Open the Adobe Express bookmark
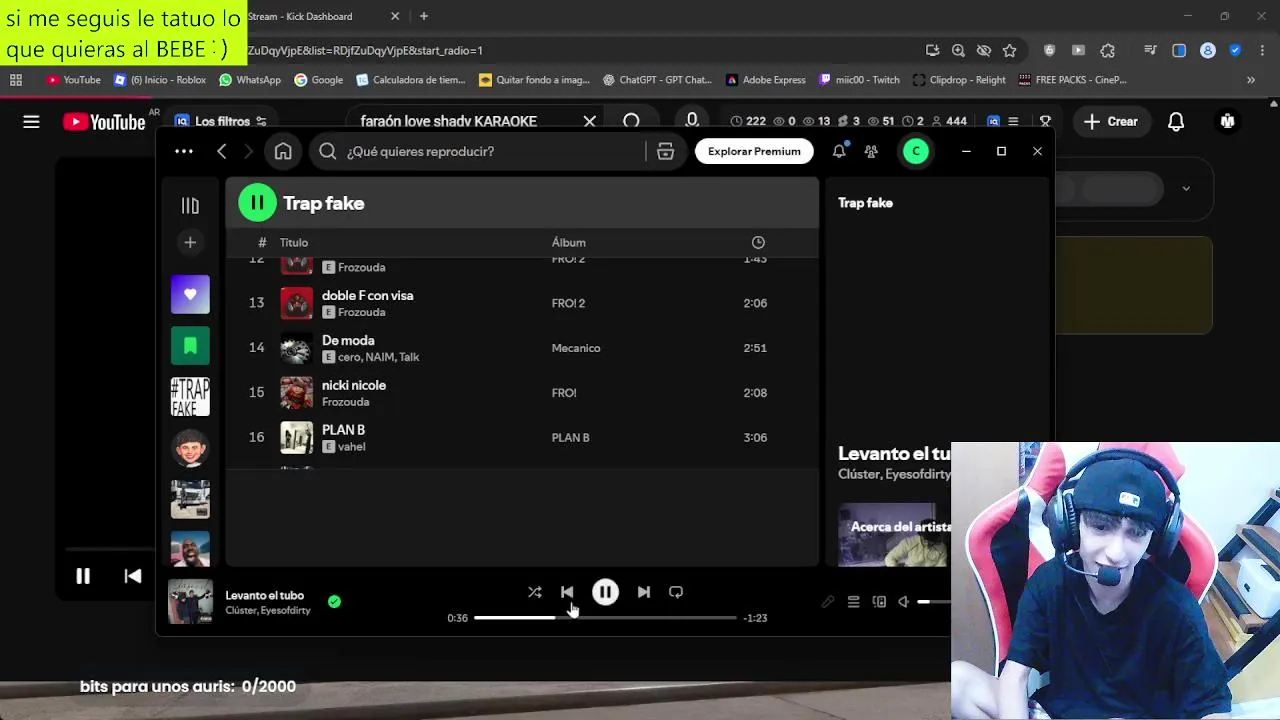1280x720 pixels. (x=765, y=80)
